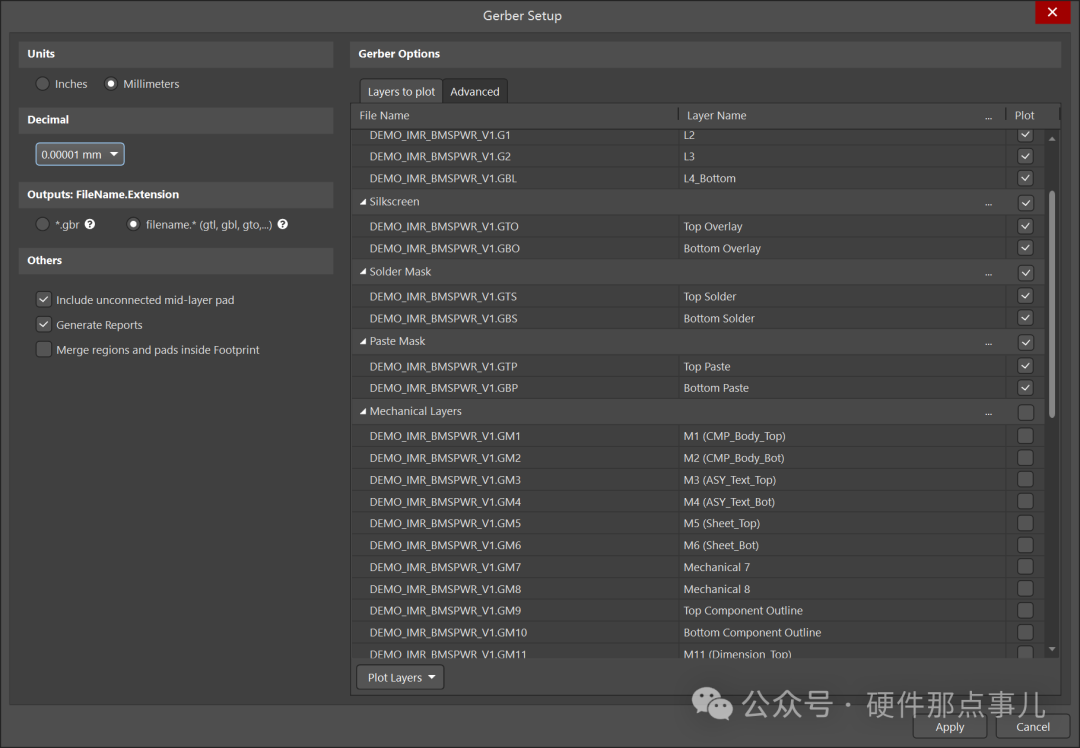The width and height of the screenshot is (1080, 748).
Task: Uncheck Plot for Top Paste layer
Action: click(1025, 366)
